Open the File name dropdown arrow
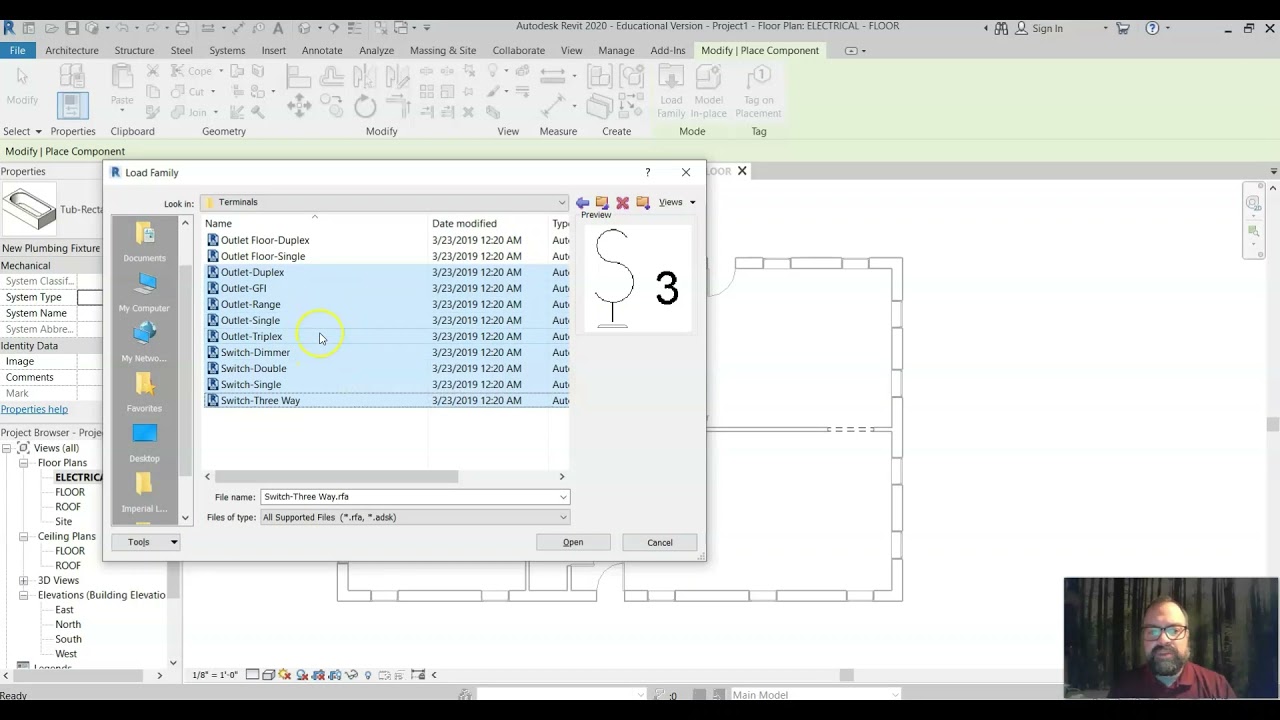Image resolution: width=1280 pixels, height=720 pixels. tap(563, 497)
